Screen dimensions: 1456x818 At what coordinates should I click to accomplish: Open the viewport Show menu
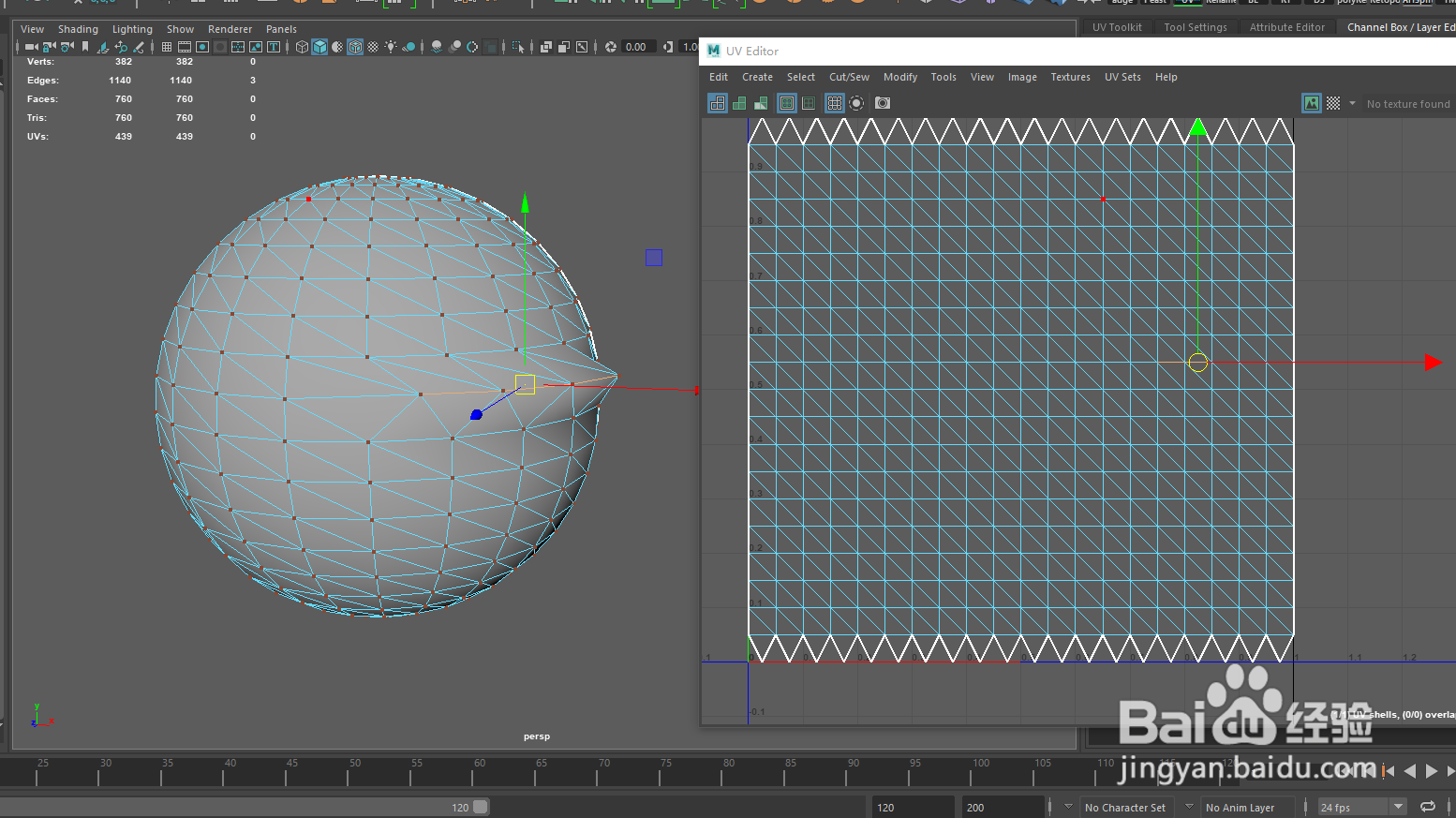pyautogui.click(x=181, y=29)
